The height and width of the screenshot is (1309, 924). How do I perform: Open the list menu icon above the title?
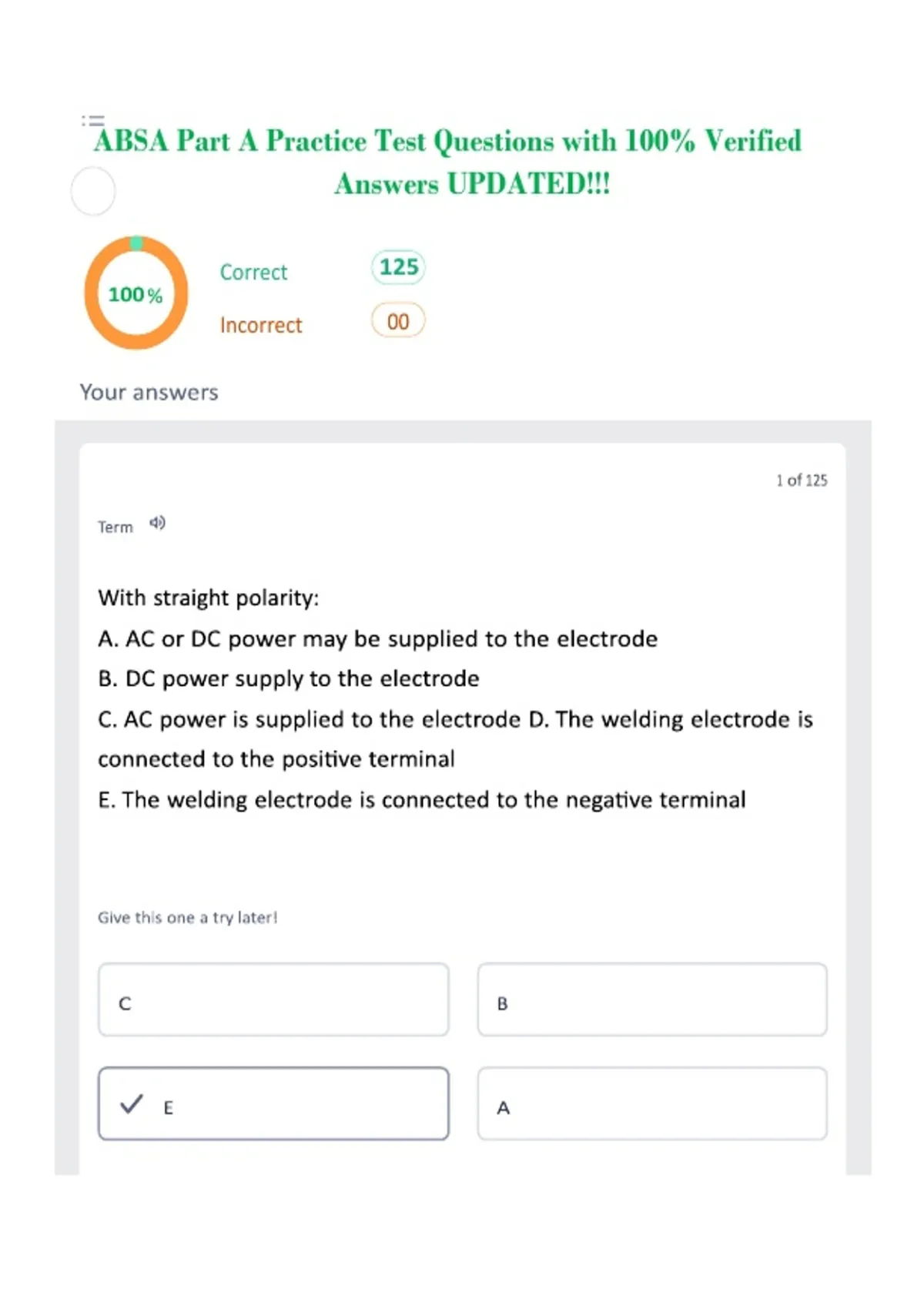tap(93, 121)
